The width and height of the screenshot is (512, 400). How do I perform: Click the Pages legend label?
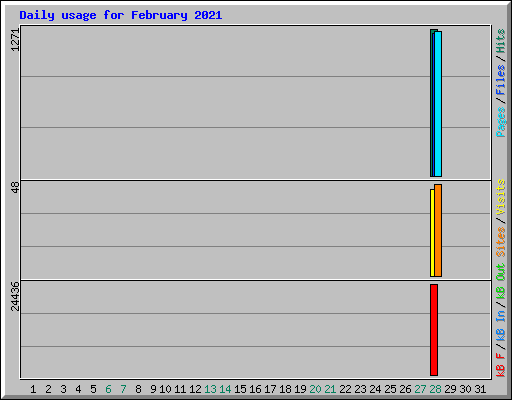tap(500, 122)
